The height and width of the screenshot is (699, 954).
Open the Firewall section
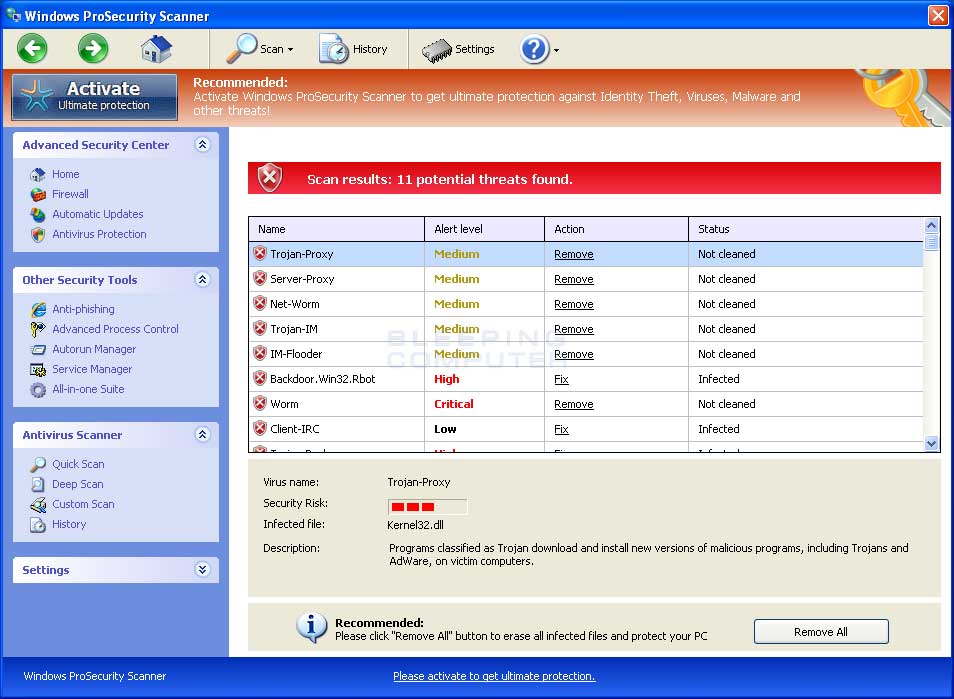click(70, 194)
